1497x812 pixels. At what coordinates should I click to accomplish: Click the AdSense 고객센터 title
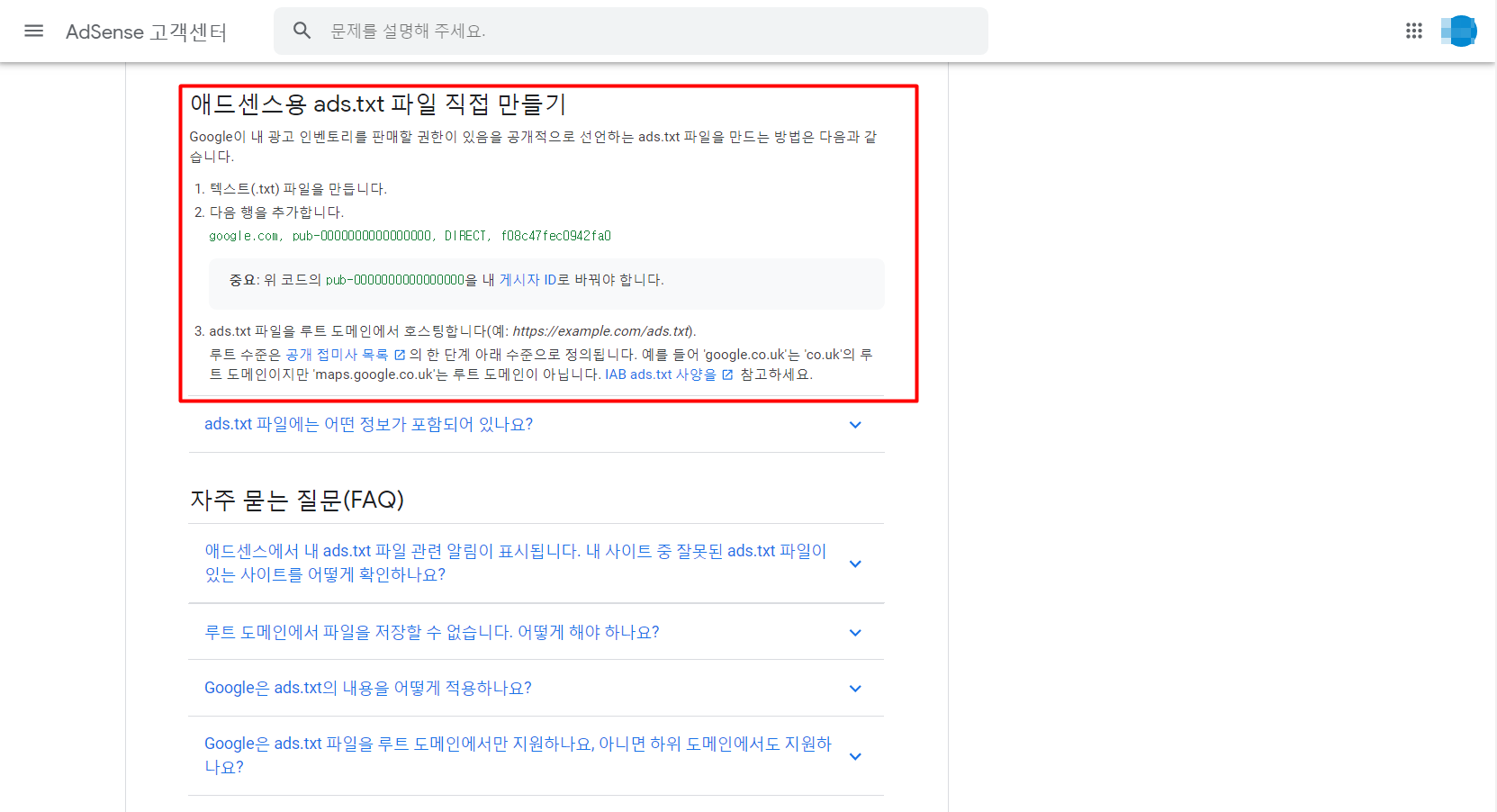(x=146, y=32)
